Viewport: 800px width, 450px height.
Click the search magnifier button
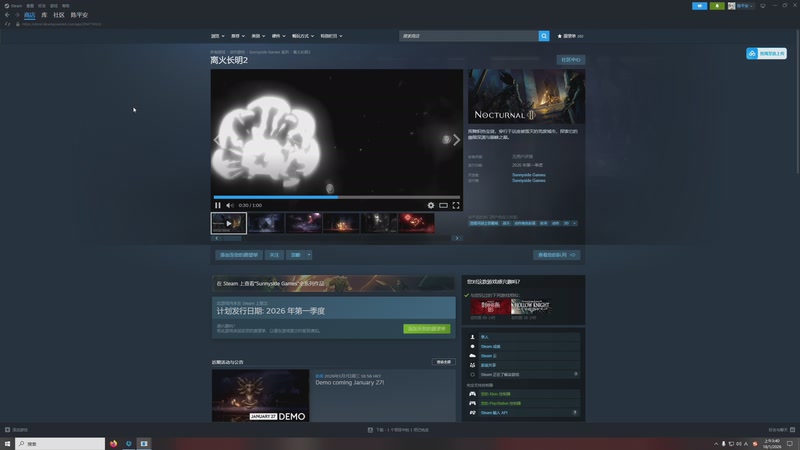544,36
